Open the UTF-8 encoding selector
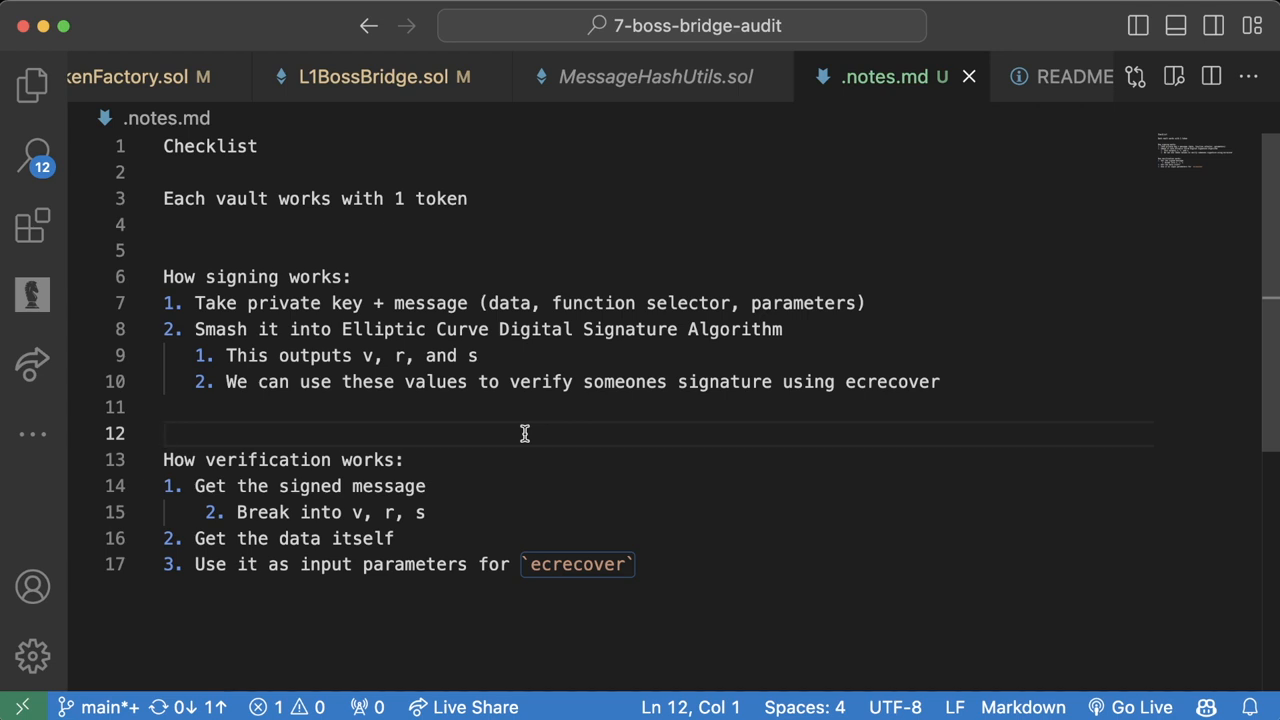Viewport: 1280px width, 720px height. click(x=895, y=707)
